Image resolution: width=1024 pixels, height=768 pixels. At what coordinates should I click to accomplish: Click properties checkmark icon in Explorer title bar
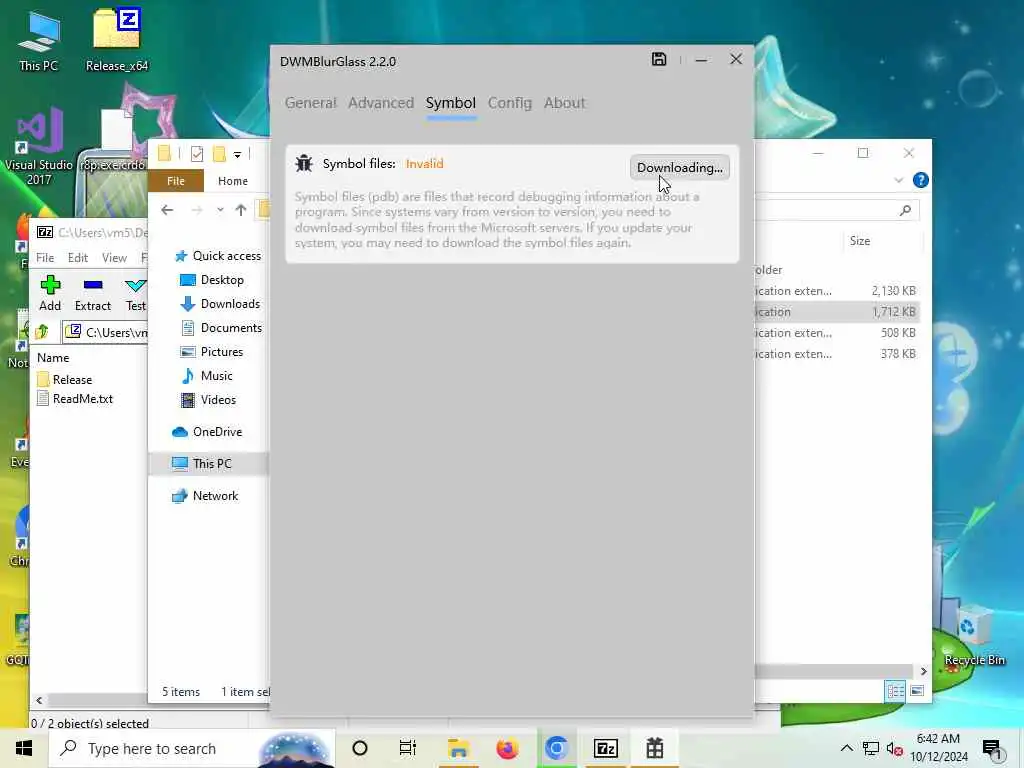pos(197,154)
